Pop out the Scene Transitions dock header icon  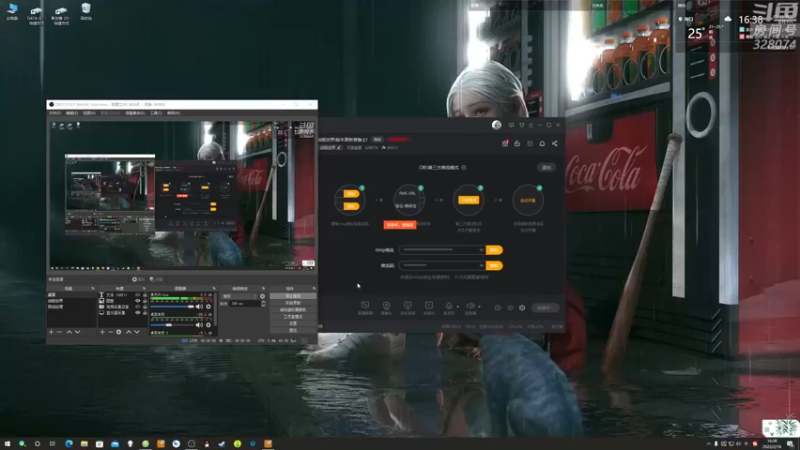click(x=263, y=288)
